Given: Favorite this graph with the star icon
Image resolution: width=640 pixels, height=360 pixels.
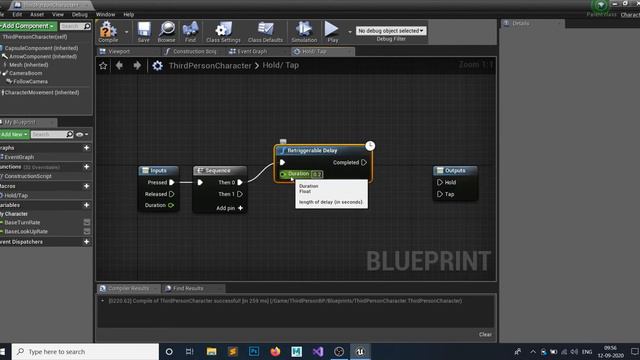Looking at the screenshot, I should (103, 65).
